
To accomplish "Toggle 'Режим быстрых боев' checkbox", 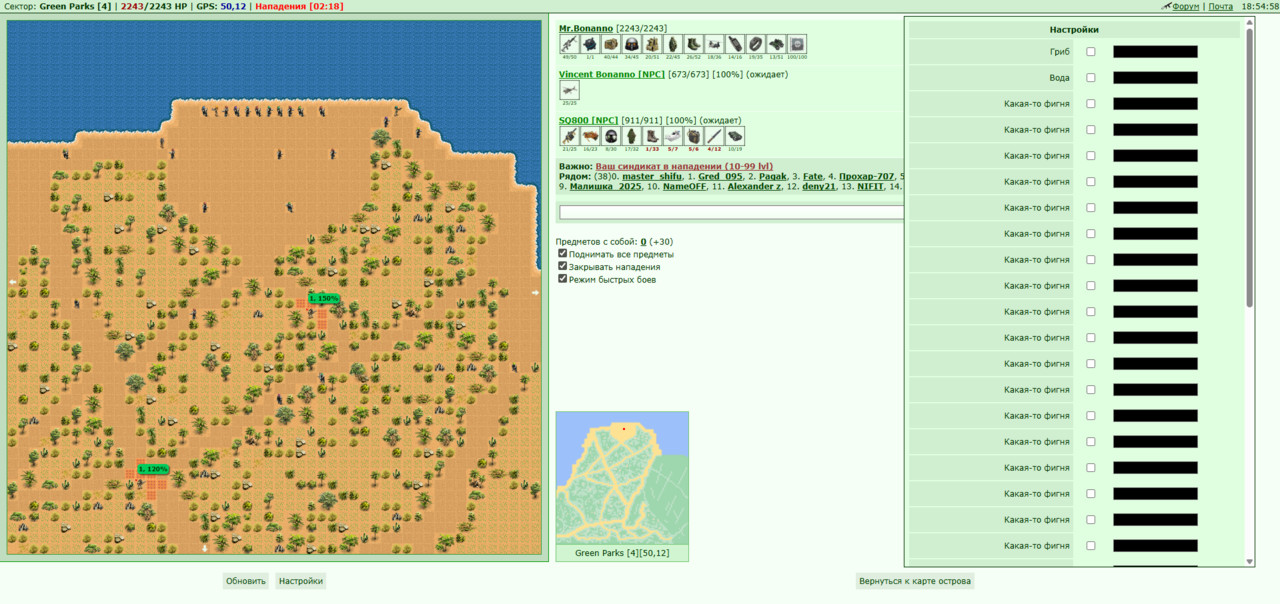I will pos(563,279).
